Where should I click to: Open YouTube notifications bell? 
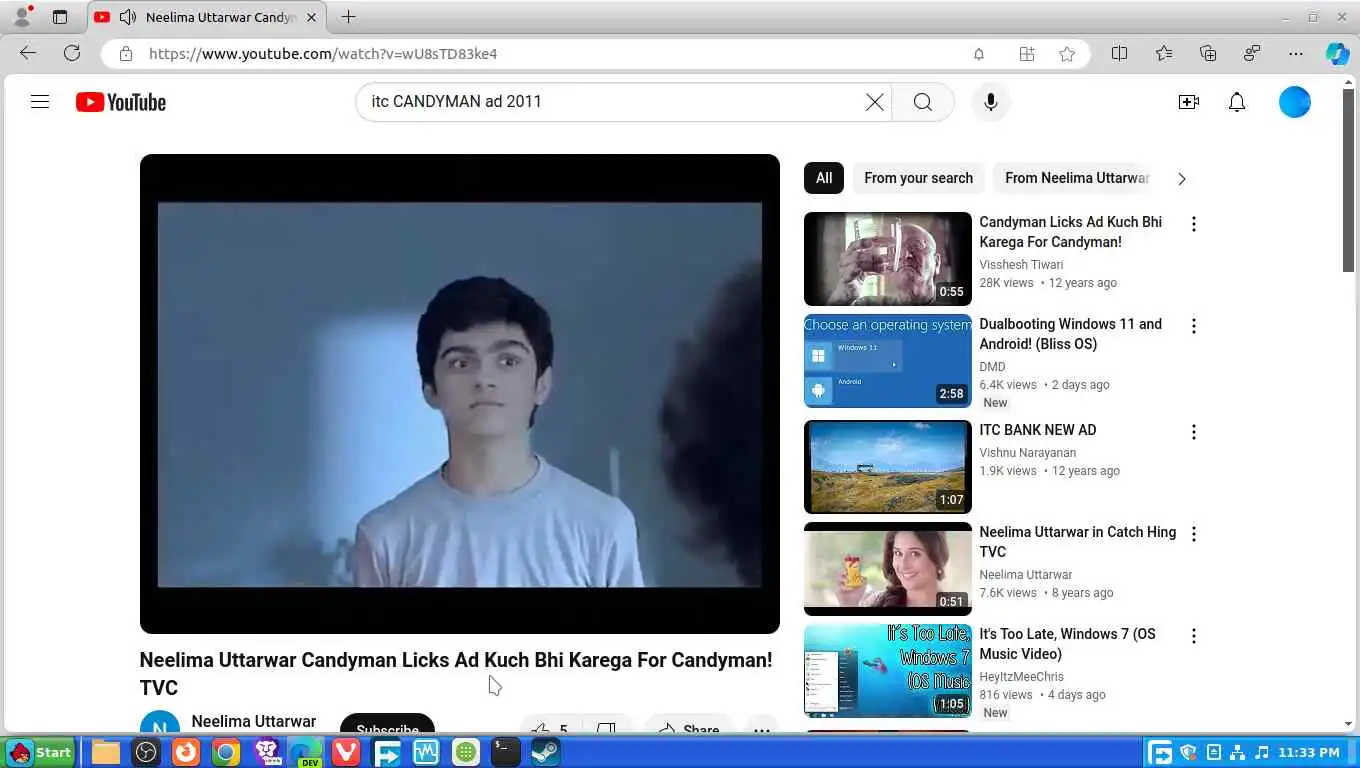[x=1237, y=102]
